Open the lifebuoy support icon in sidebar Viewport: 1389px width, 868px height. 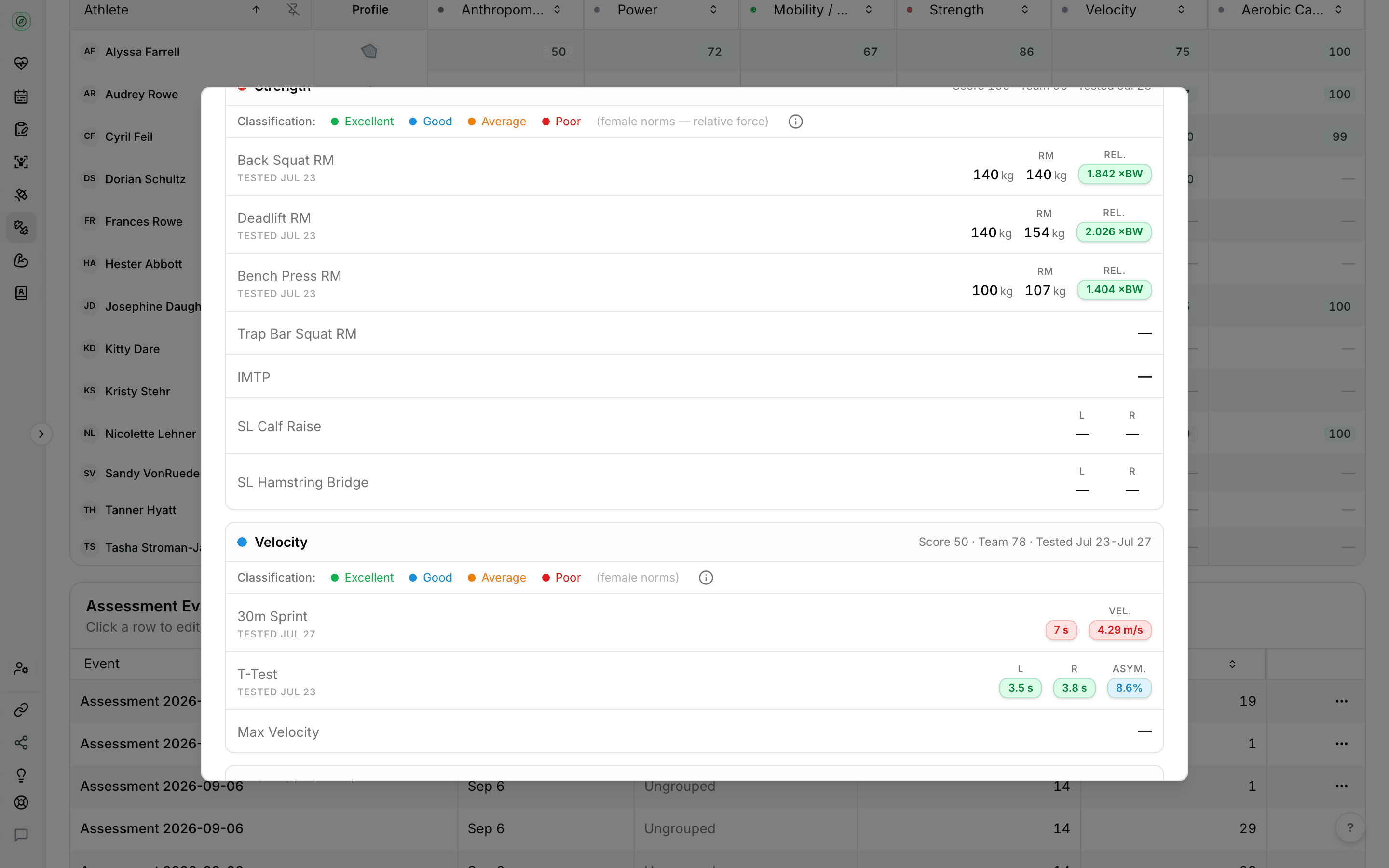coord(21,802)
